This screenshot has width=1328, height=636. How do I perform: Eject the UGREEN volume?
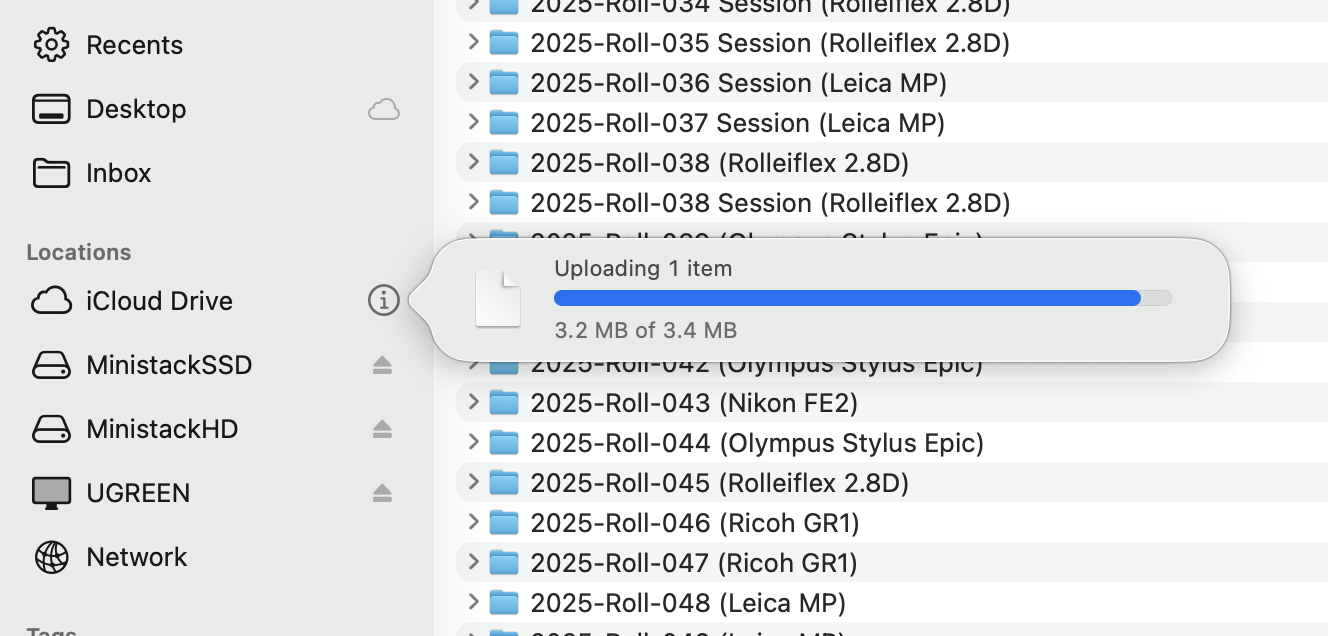tap(383, 493)
